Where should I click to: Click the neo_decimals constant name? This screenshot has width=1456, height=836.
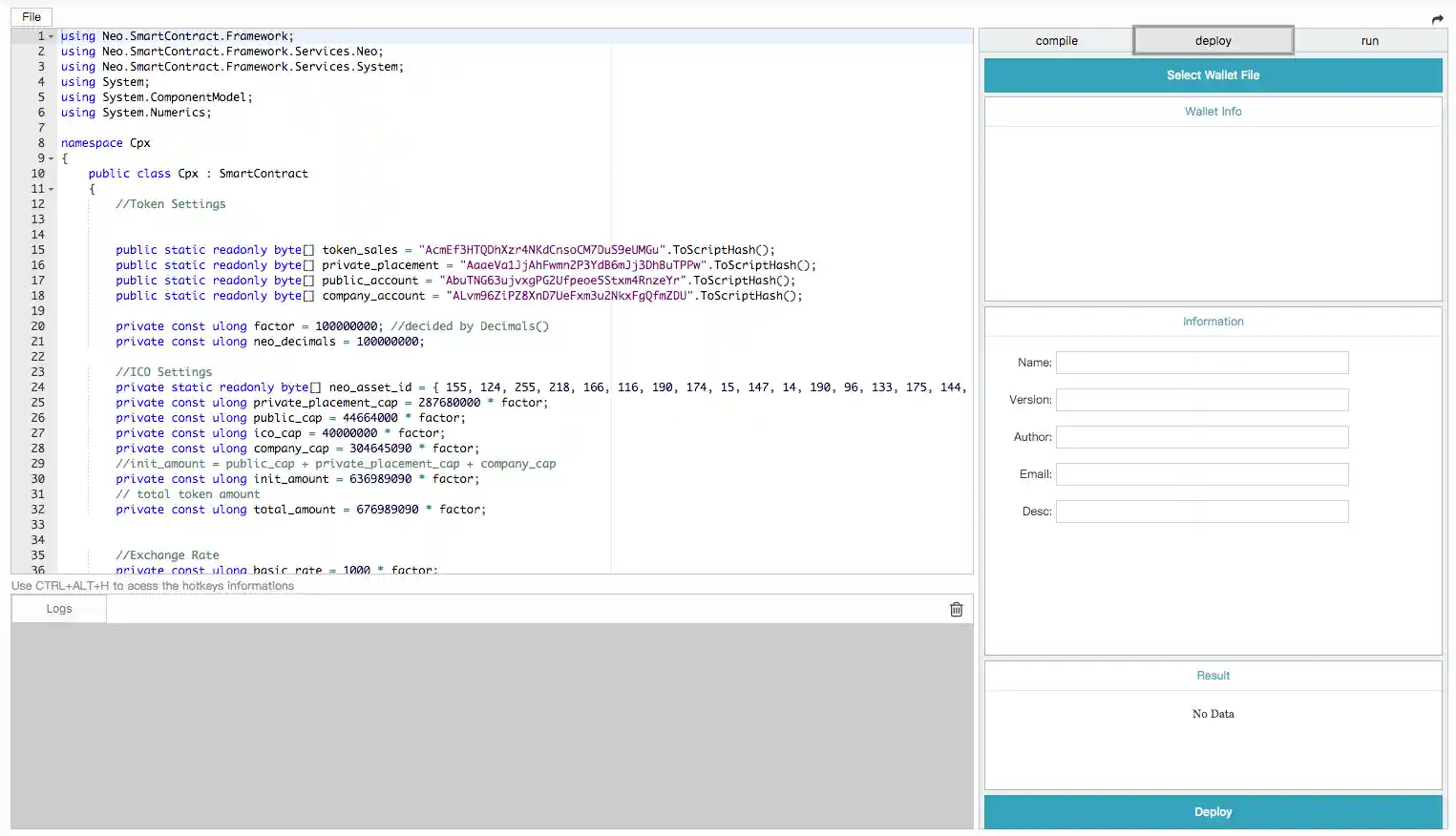[295, 342]
